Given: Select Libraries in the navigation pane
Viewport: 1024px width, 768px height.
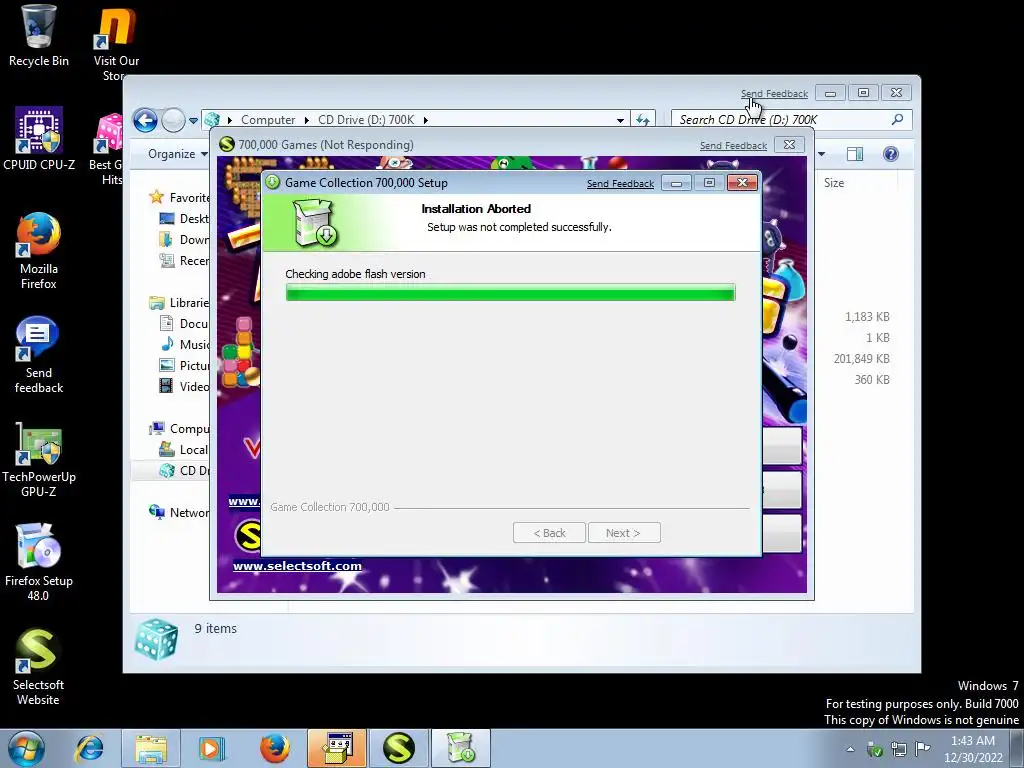Looking at the screenshot, I should tap(179, 303).
